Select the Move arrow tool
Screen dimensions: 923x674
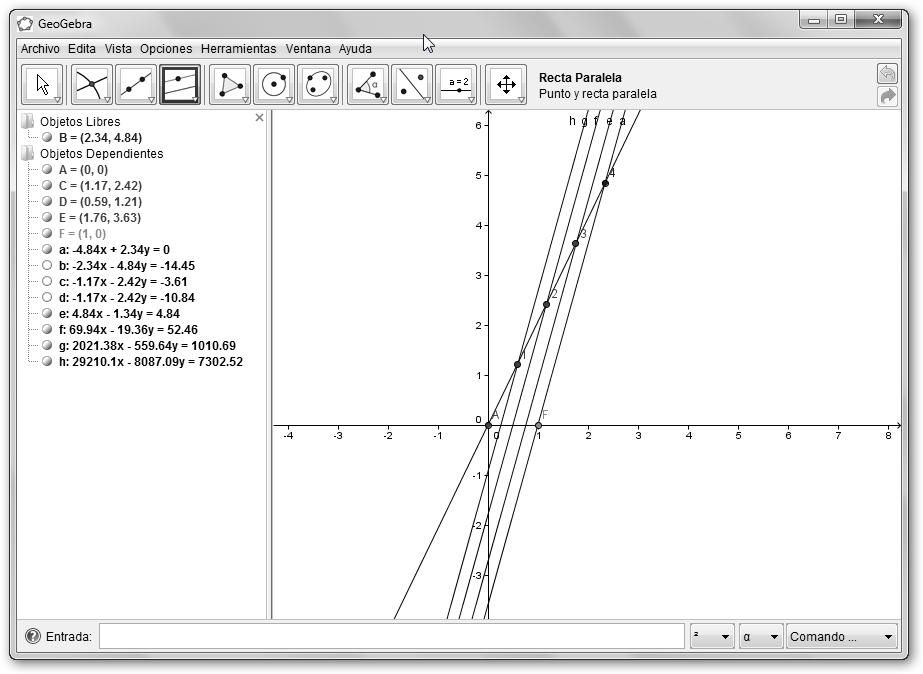point(42,85)
